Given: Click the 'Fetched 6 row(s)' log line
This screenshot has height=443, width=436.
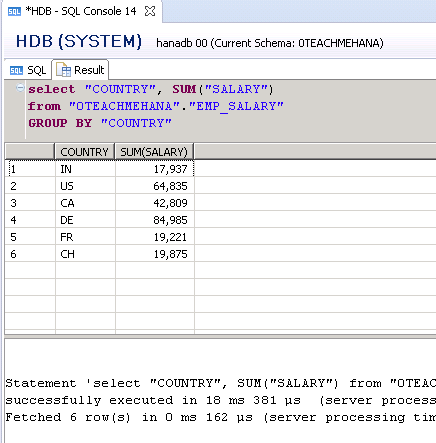Looking at the screenshot, I should (x=220, y=417).
